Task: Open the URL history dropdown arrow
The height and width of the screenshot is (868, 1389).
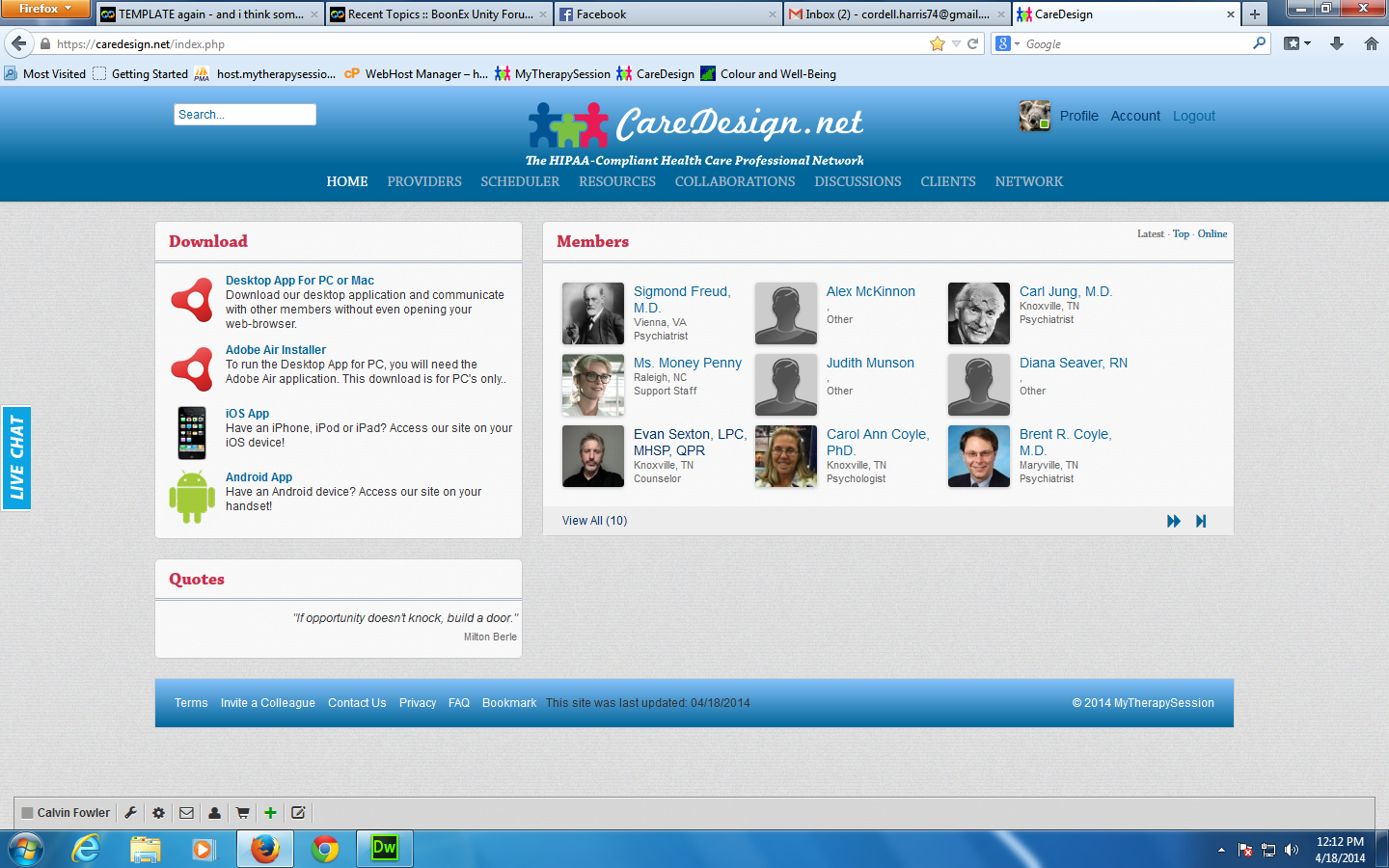Action: (956, 43)
